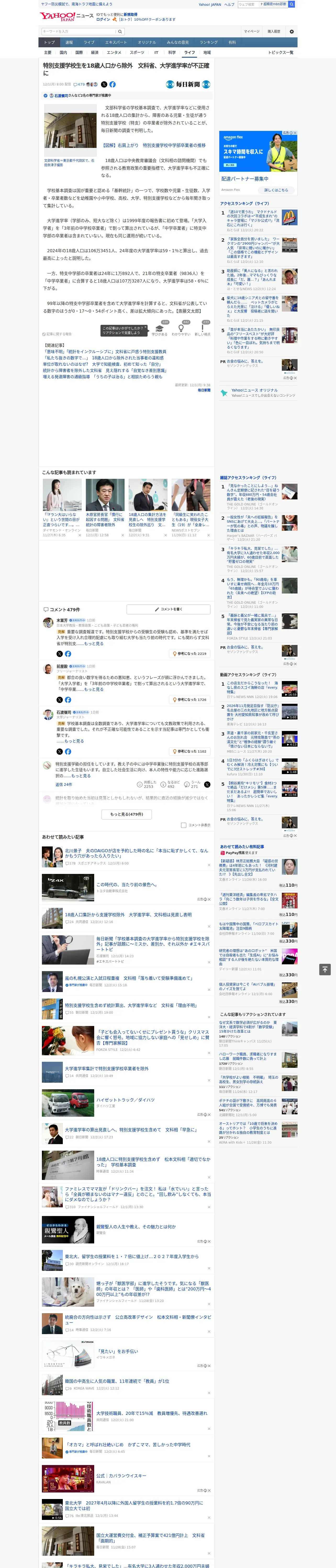
Task: Toggle the コメント非表示 checkbox
Action: click(183, 825)
